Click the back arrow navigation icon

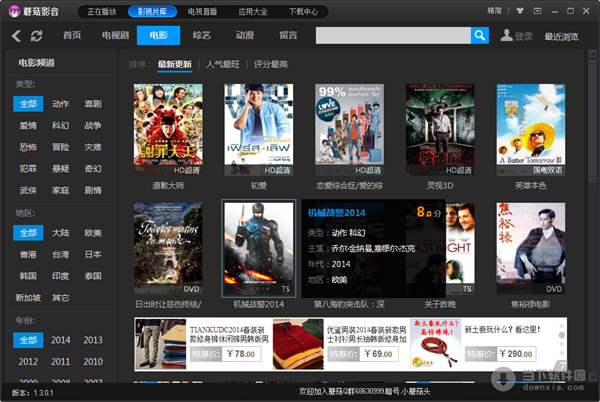[x=16, y=36]
